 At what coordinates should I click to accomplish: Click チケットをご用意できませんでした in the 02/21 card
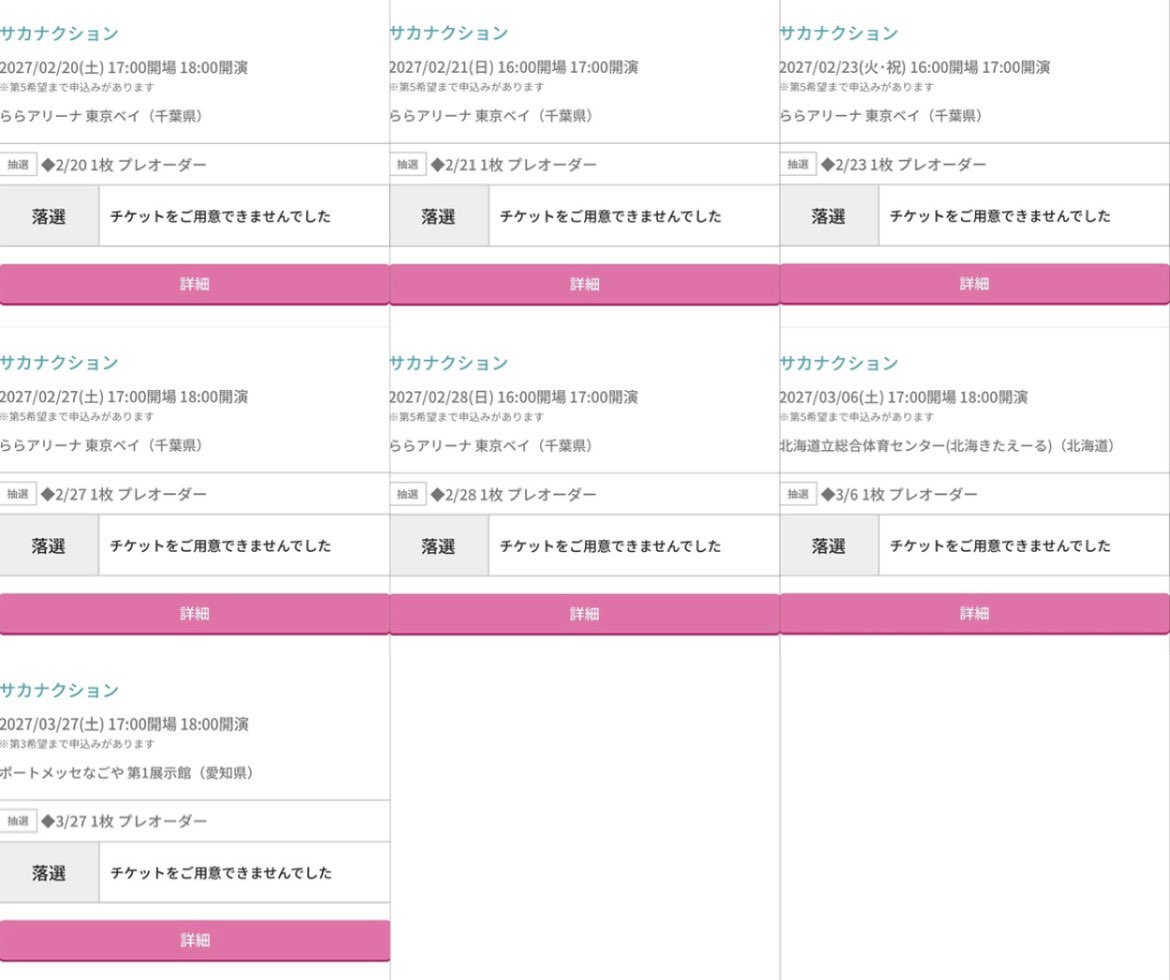610,216
